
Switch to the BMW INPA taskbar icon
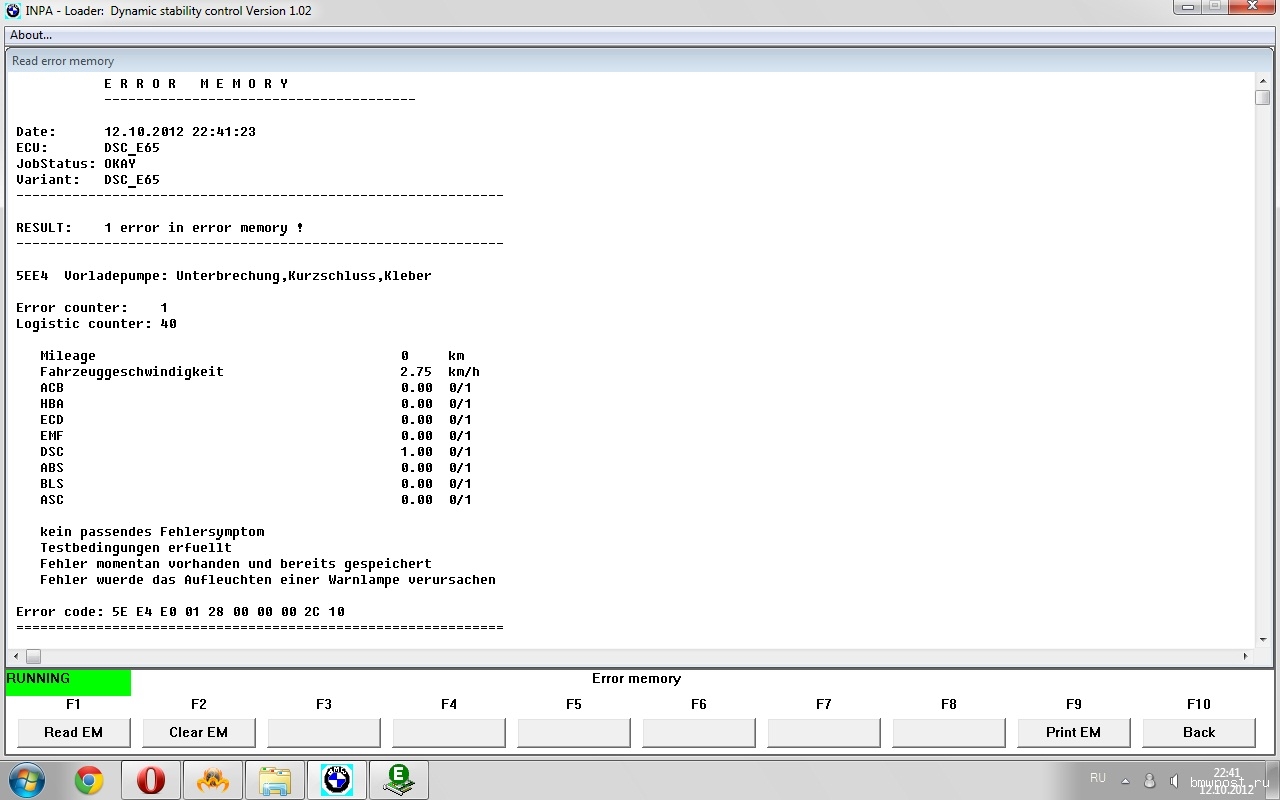[337, 780]
